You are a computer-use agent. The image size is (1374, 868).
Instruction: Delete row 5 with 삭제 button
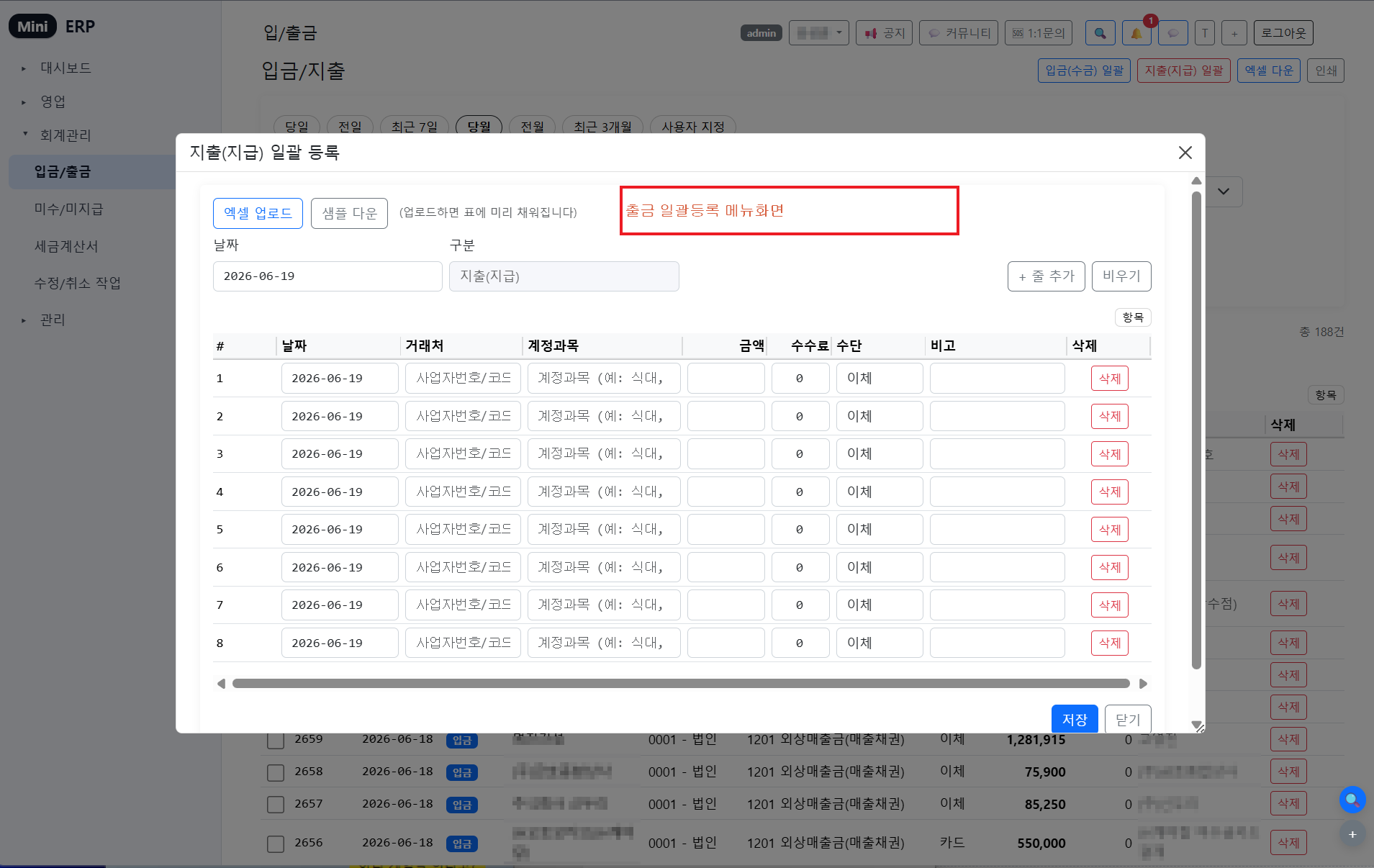click(1110, 530)
